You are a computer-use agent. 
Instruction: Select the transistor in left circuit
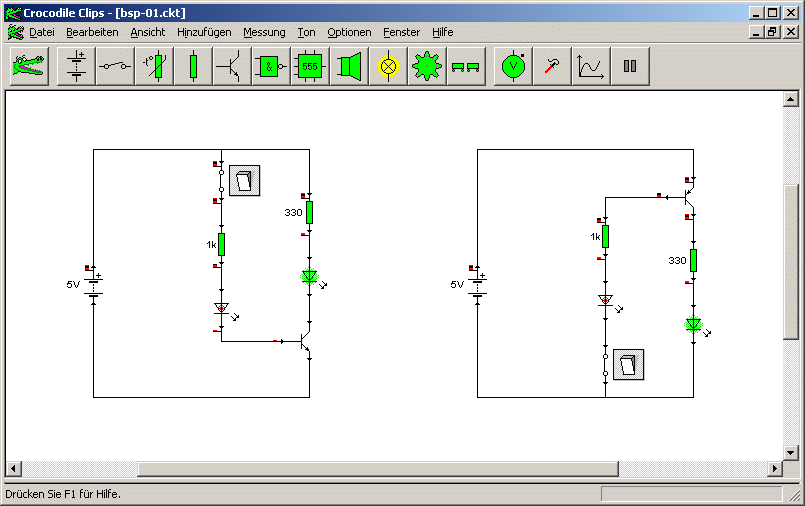pyautogui.click(x=305, y=341)
